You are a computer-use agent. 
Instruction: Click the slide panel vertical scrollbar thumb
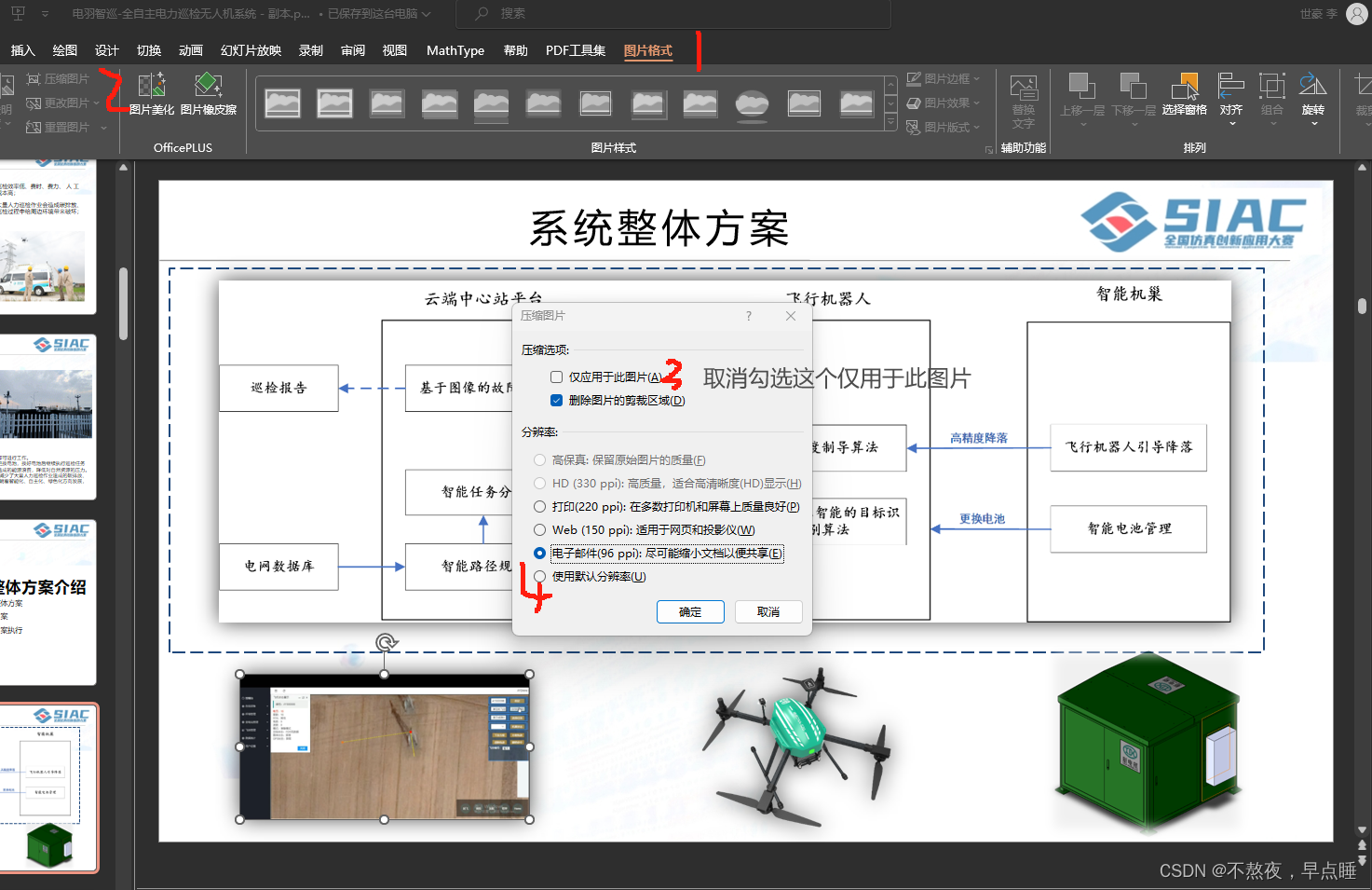(123, 304)
